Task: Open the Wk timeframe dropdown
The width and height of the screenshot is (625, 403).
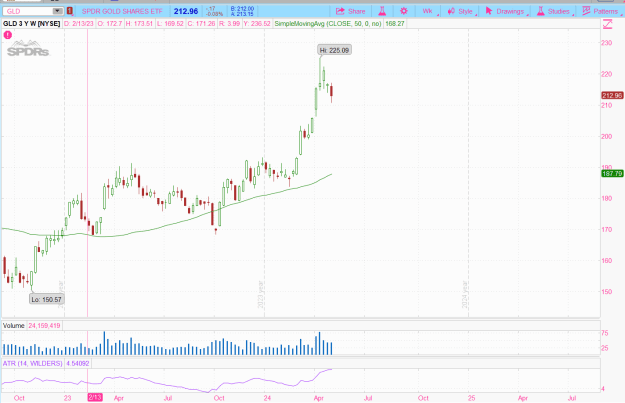Action: coord(428,11)
